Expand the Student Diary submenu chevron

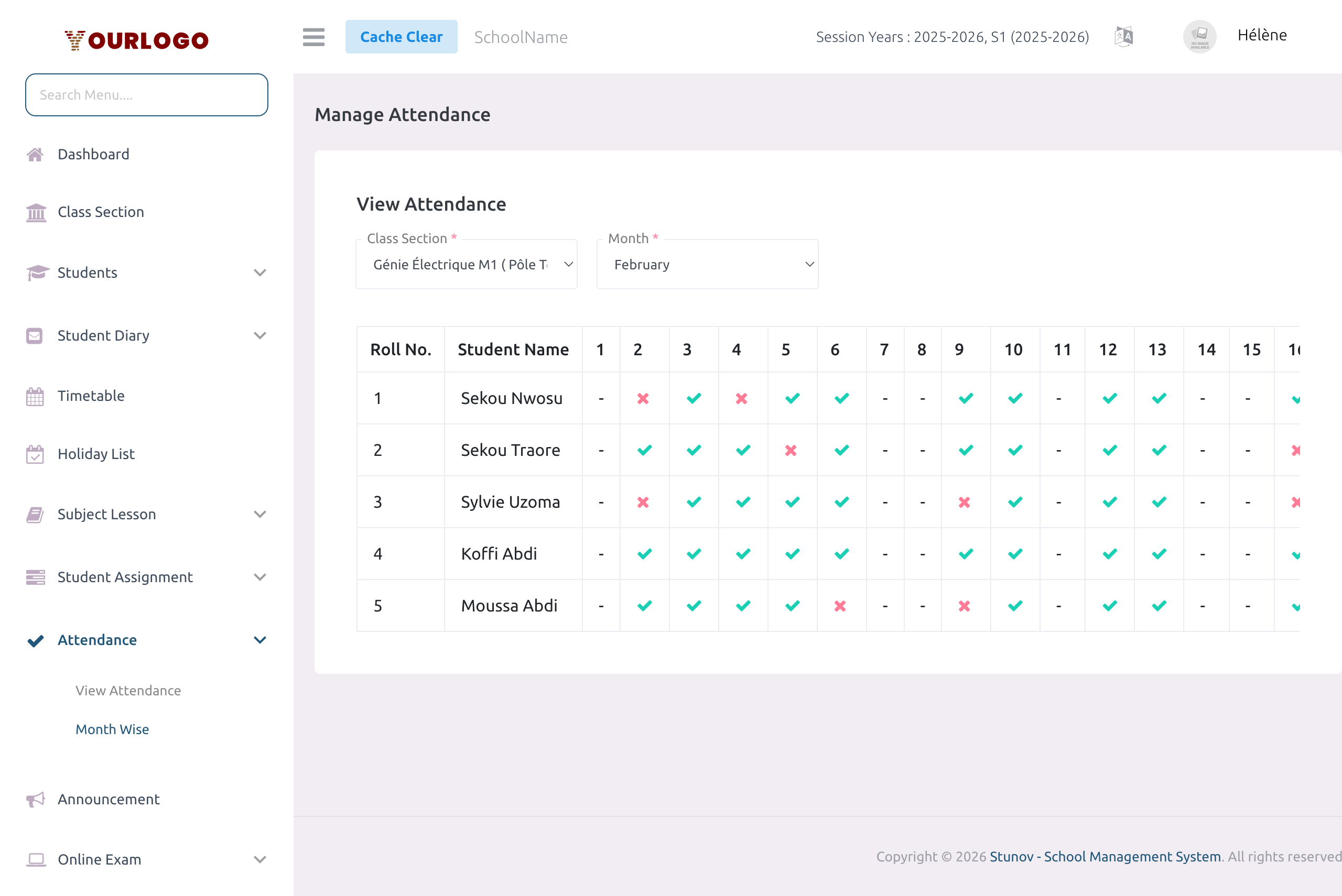(x=260, y=335)
